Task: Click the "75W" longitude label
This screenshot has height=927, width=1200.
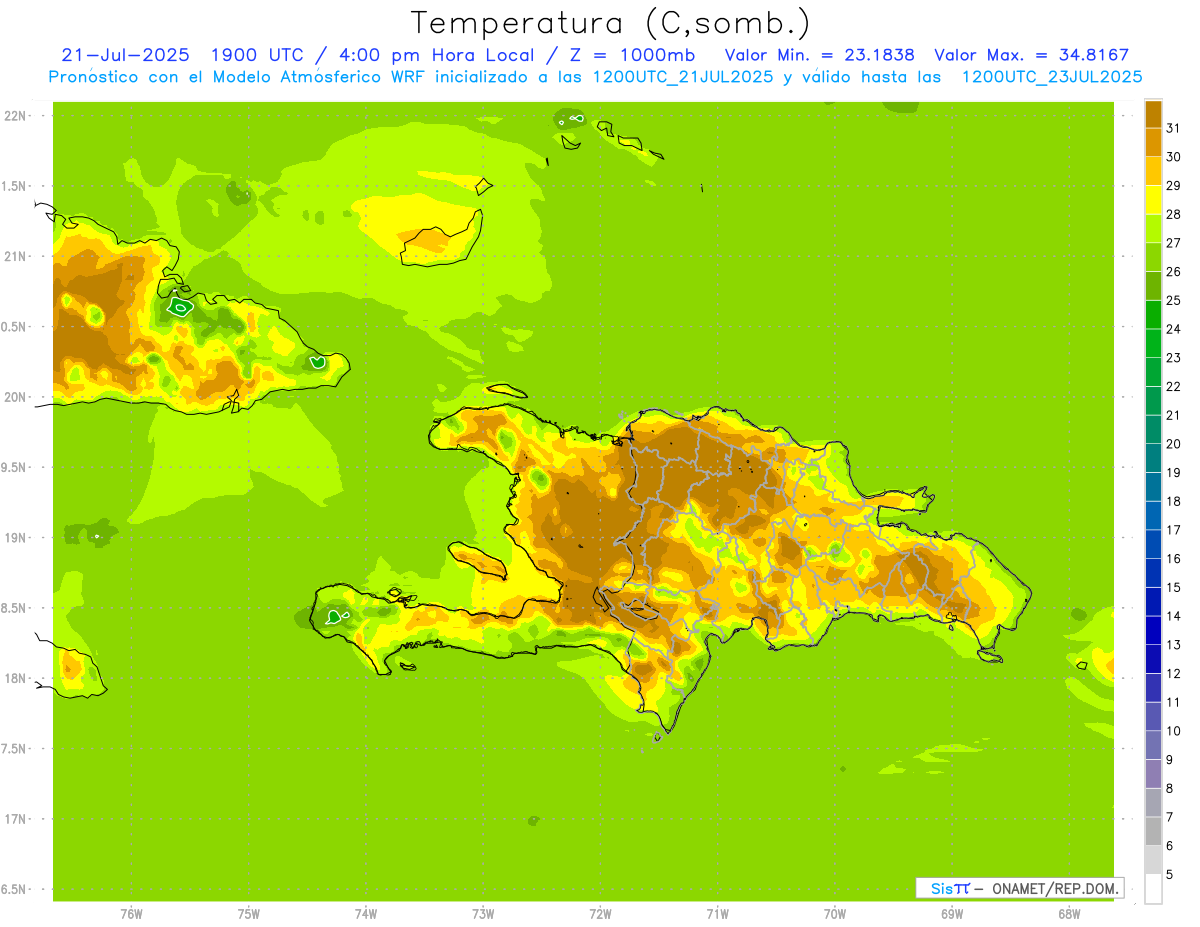Action: (249, 915)
